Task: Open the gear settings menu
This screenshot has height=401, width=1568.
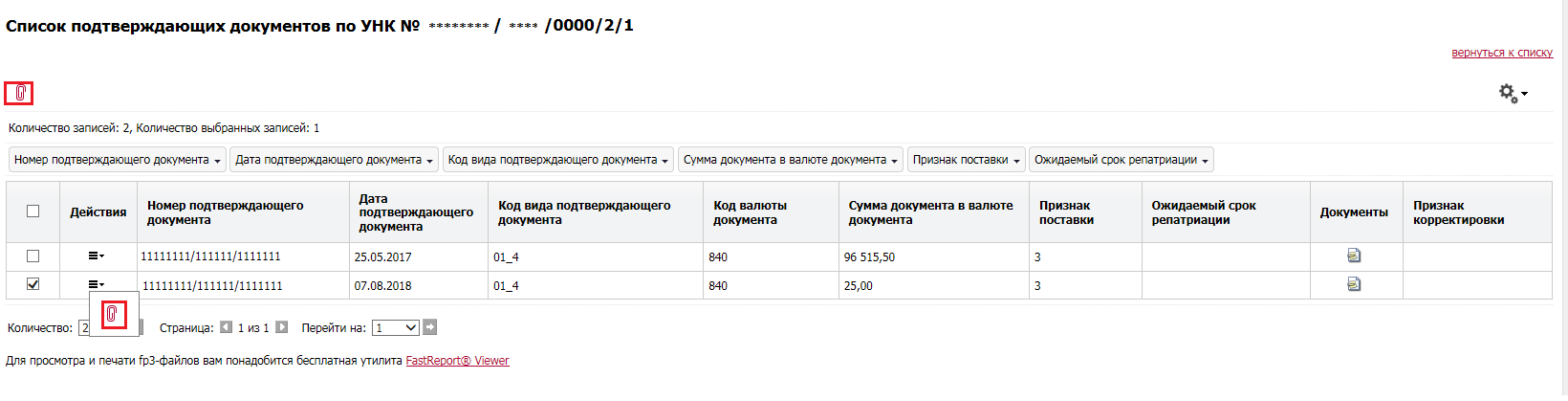Action: [1513, 93]
